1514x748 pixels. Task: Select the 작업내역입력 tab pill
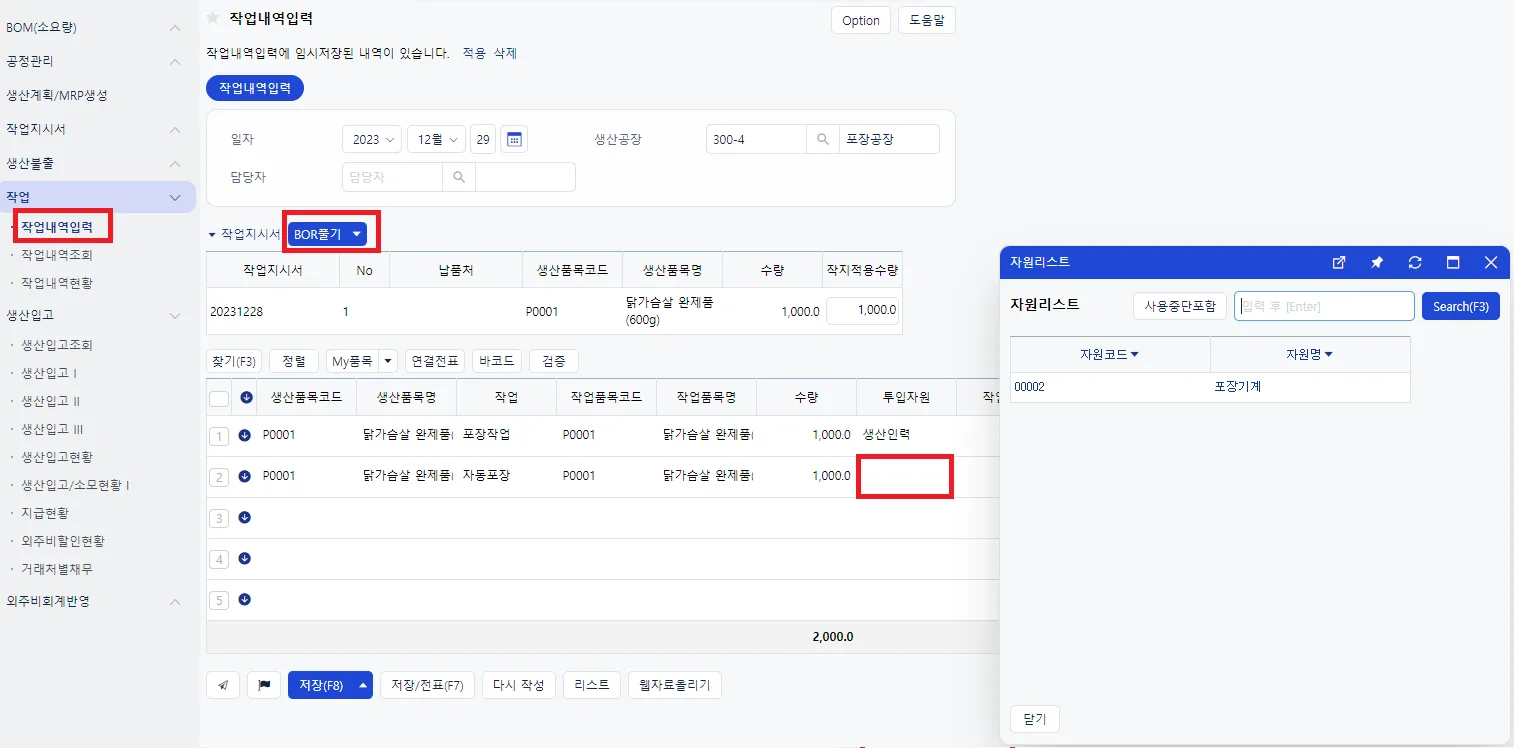click(255, 88)
